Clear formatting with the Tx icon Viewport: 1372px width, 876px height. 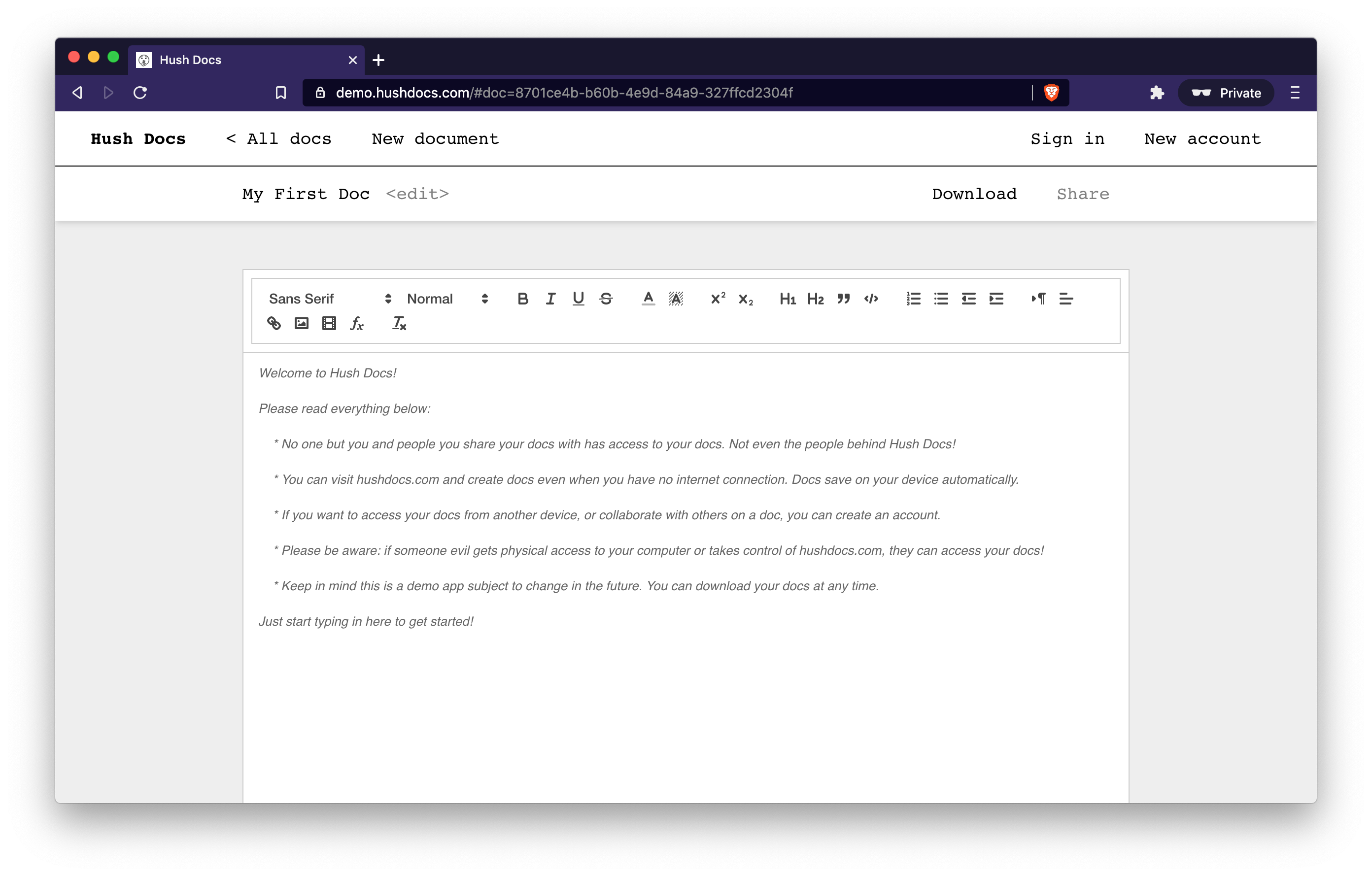click(399, 324)
